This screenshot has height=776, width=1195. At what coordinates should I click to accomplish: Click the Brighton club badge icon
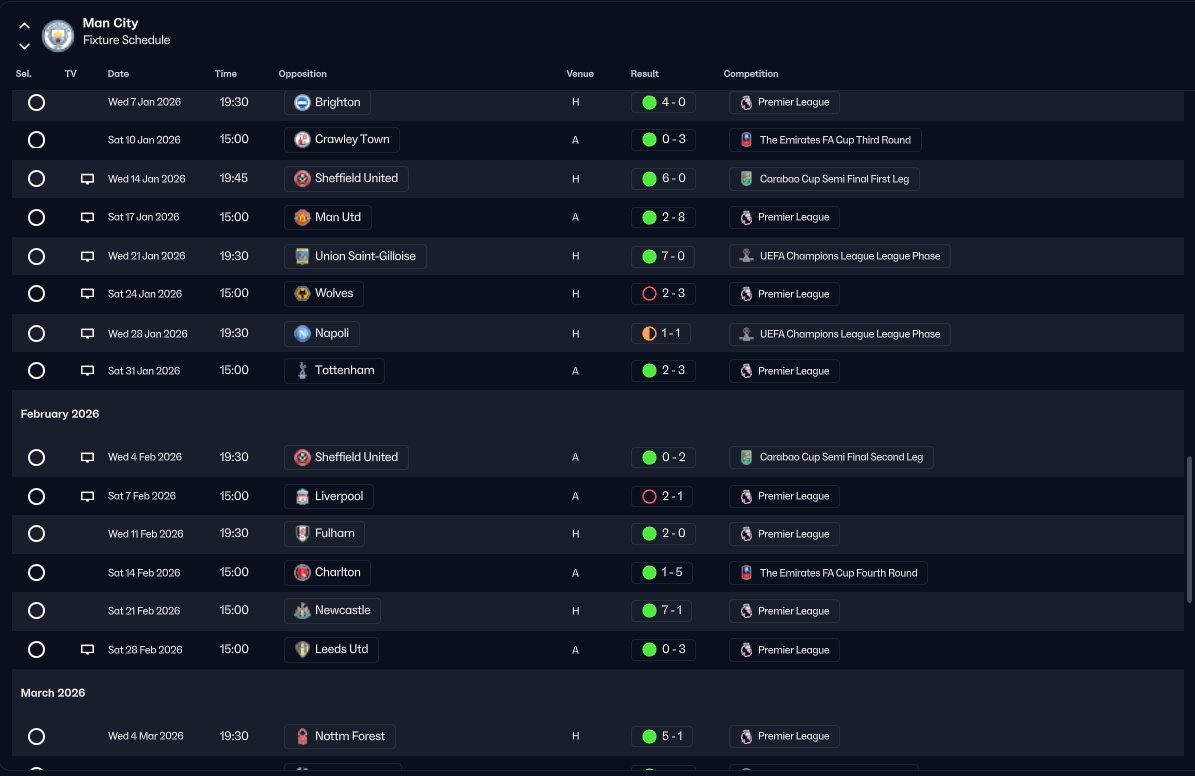tap(302, 102)
